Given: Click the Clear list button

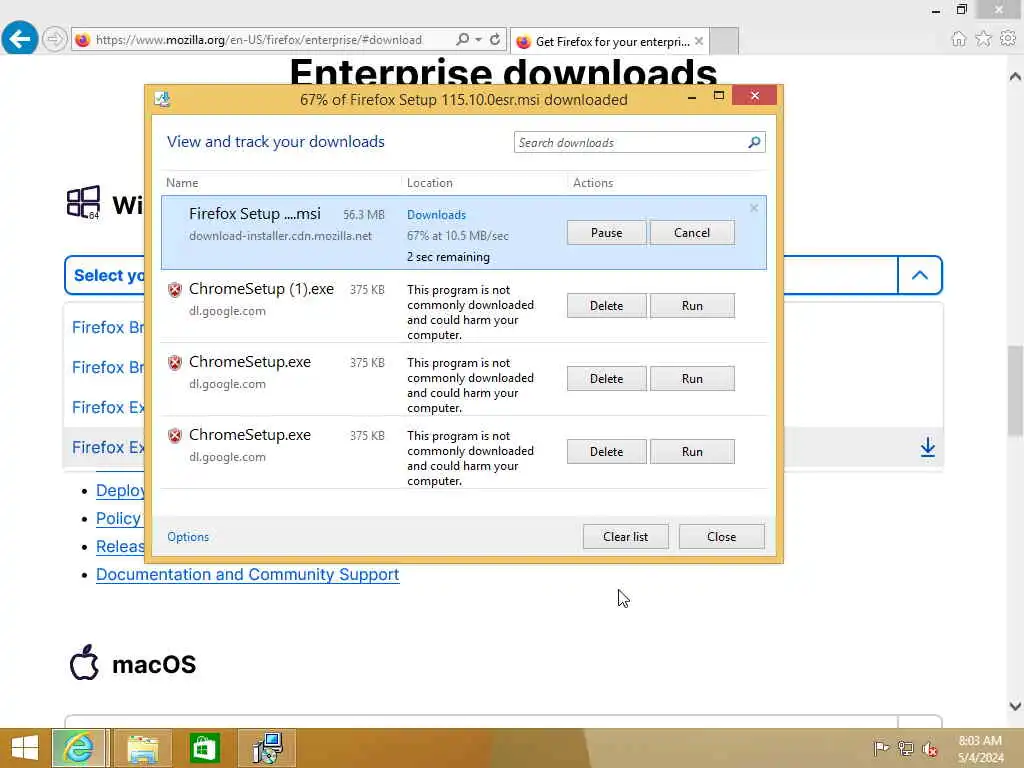Looking at the screenshot, I should [x=626, y=537].
